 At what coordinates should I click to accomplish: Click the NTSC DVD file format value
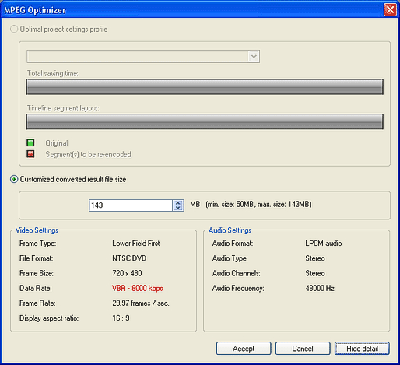coord(129,258)
